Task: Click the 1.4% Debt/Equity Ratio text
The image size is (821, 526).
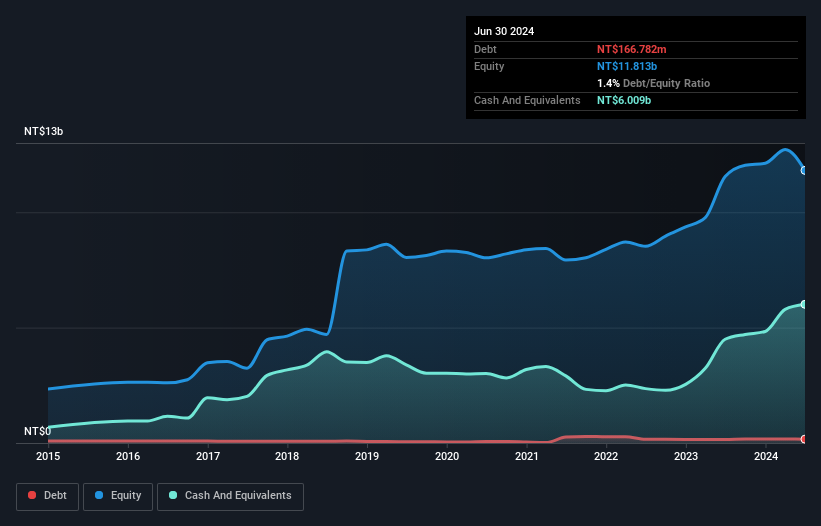Action: 653,83
